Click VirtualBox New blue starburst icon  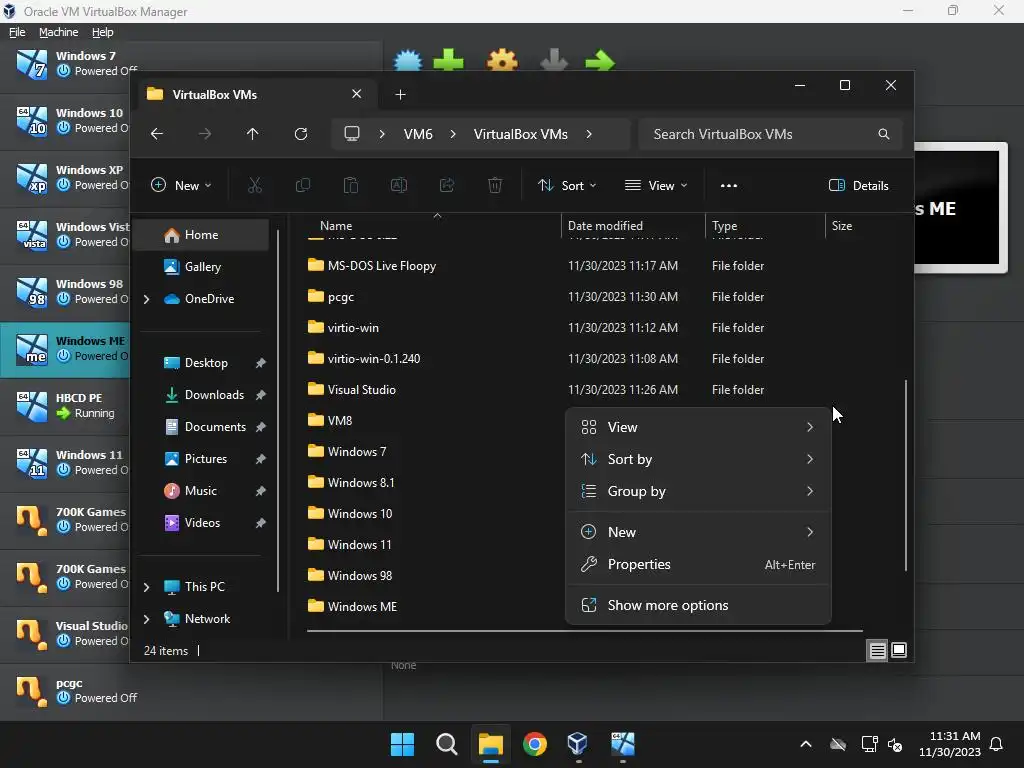point(408,61)
